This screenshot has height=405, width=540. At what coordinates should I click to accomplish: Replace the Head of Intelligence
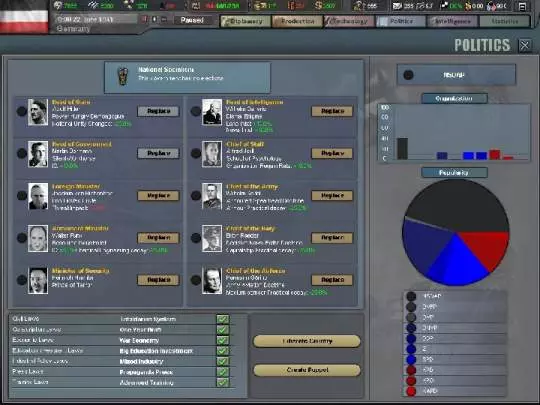pyautogui.click(x=332, y=111)
